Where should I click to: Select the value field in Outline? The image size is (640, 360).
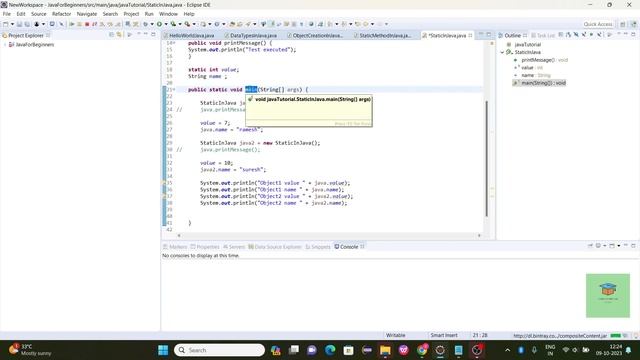[529, 68]
